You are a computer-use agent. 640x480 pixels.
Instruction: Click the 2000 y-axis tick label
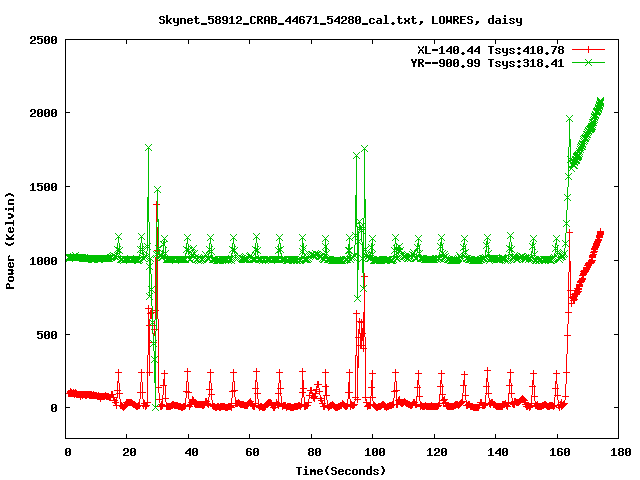(x=43, y=113)
